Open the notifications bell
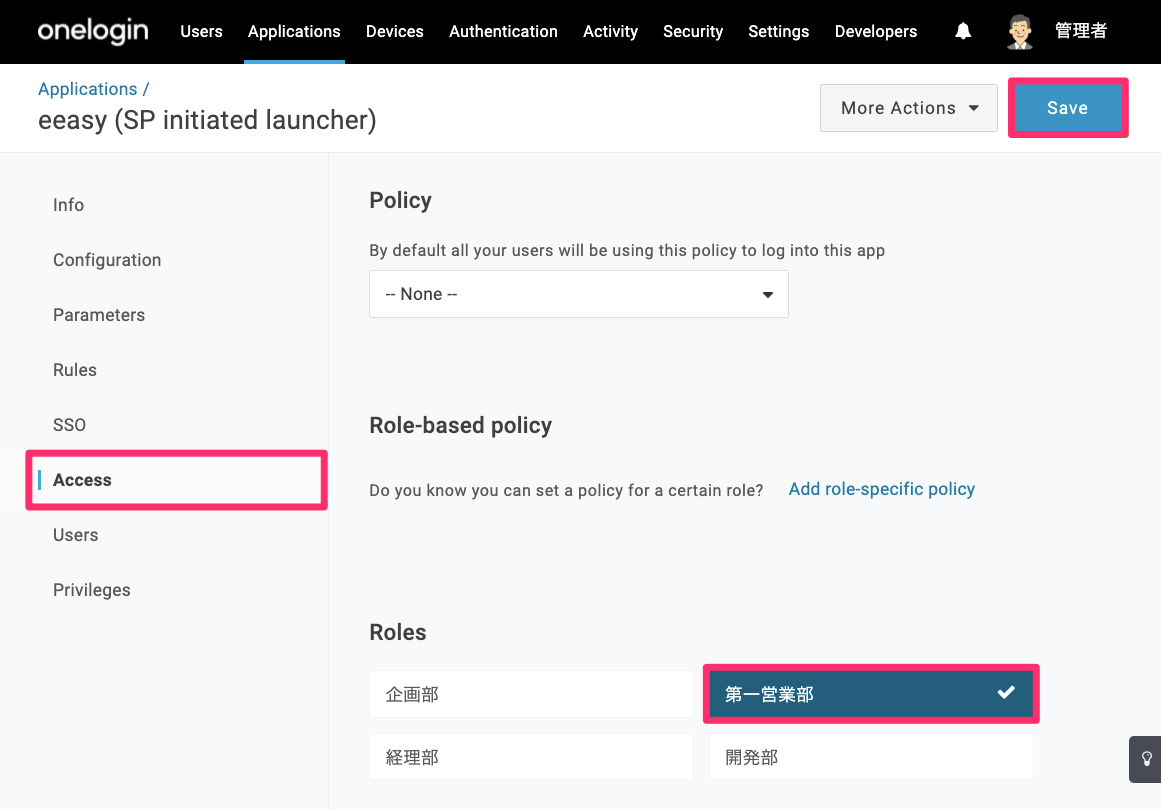The image size is (1161, 809). [x=963, y=31]
